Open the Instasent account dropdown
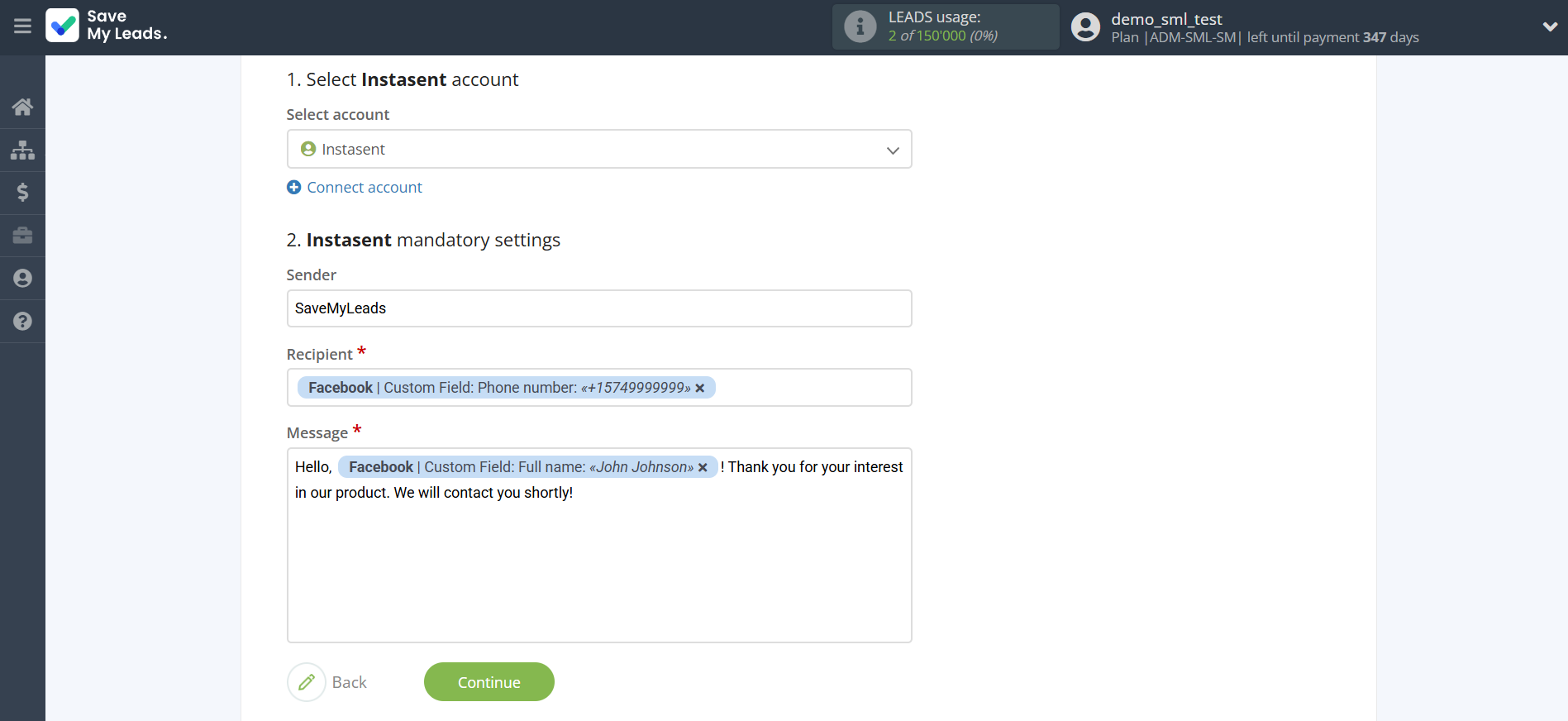 pos(598,150)
